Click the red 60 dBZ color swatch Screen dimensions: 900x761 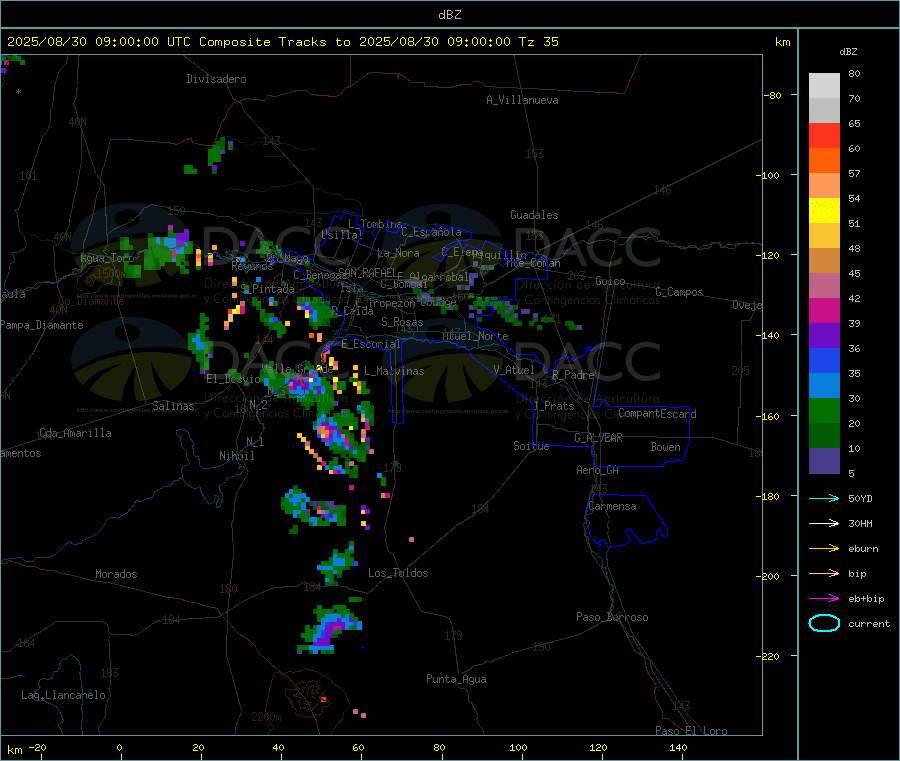click(824, 135)
